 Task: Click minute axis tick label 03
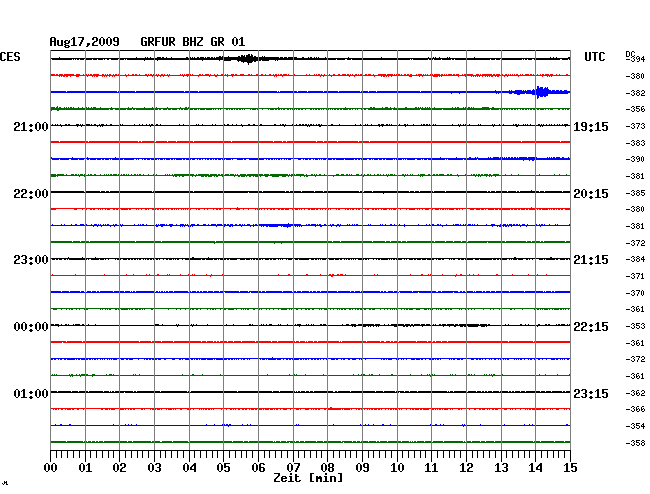click(x=154, y=468)
